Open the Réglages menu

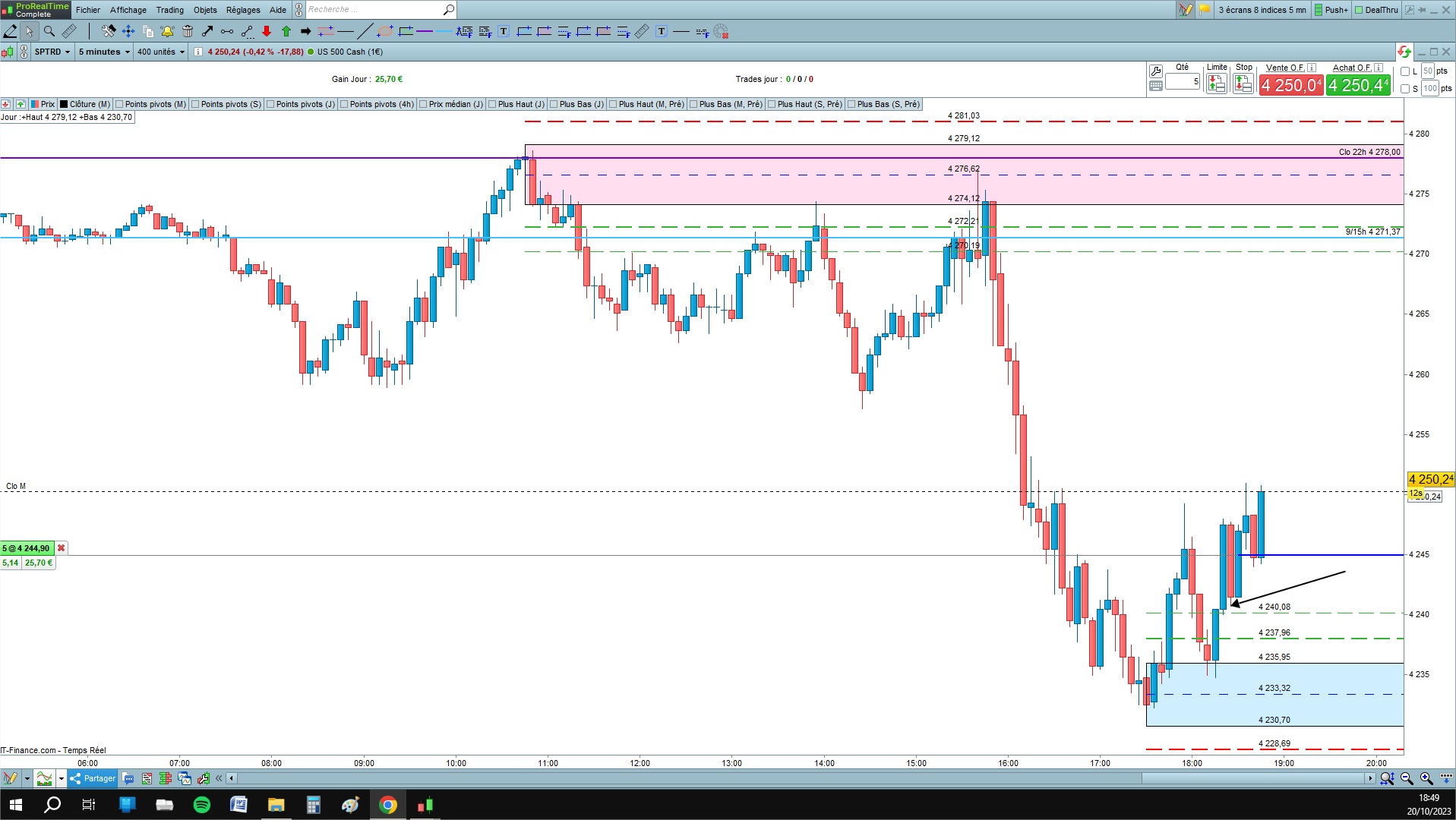(243, 10)
